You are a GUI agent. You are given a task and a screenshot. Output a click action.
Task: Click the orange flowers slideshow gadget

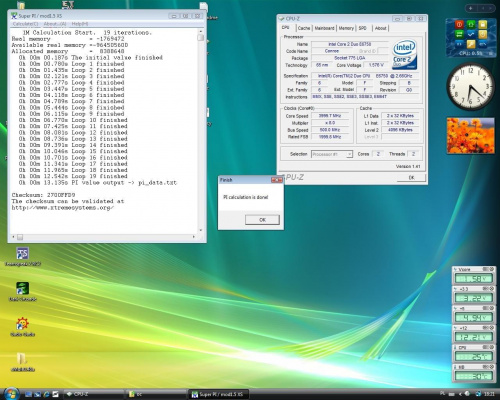click(470, 135)
